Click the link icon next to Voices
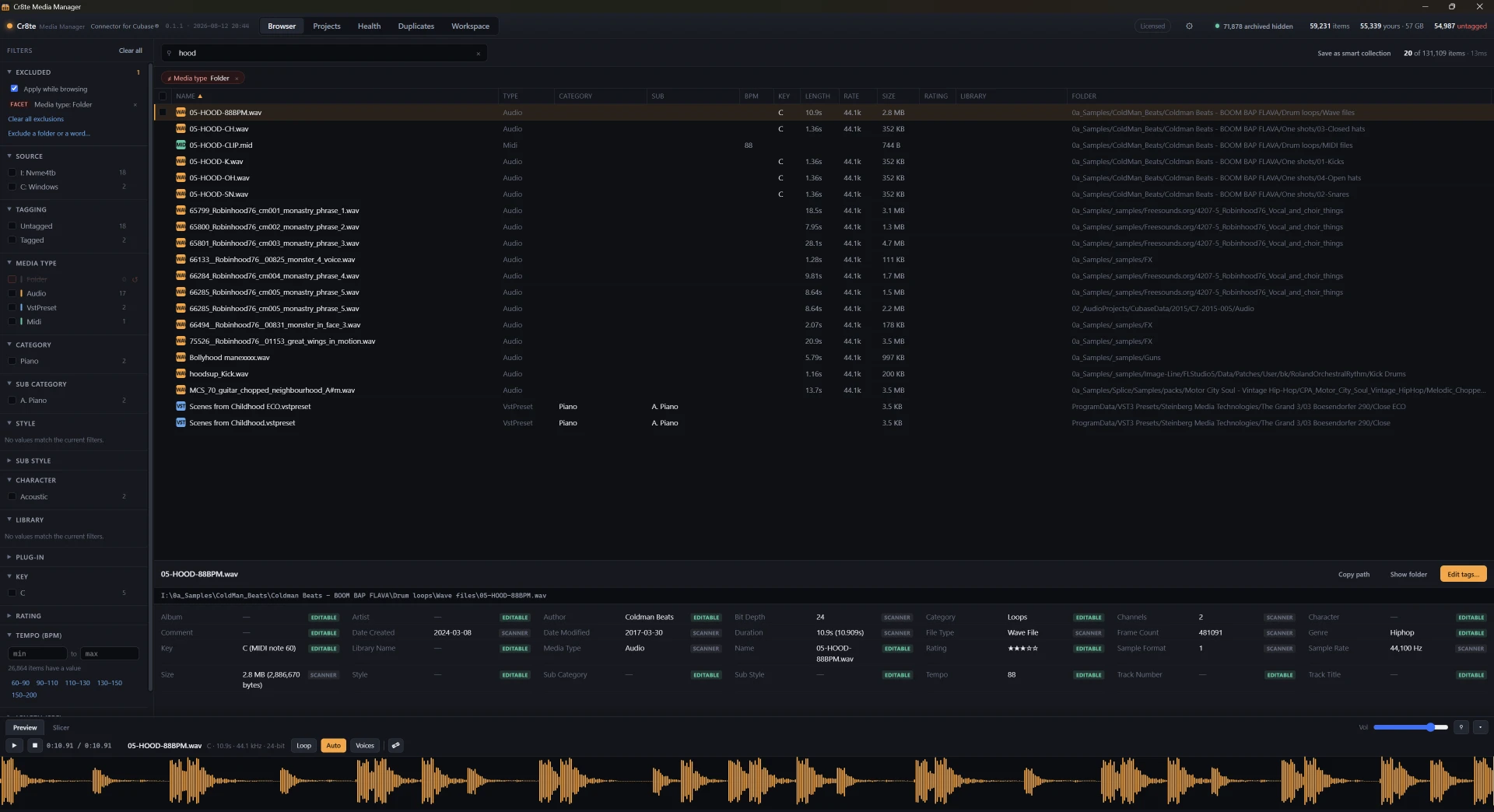Viewport: 1494px width, 812px height. tap(395, 745)
